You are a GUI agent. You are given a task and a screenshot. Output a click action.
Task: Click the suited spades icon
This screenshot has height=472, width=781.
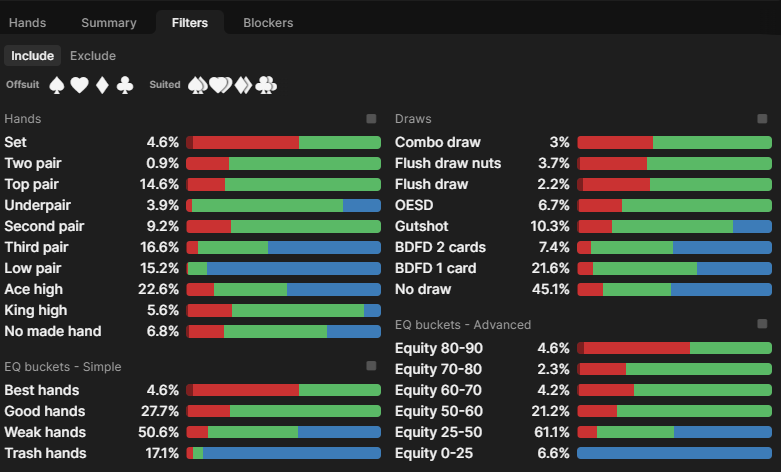click(197, 86)
